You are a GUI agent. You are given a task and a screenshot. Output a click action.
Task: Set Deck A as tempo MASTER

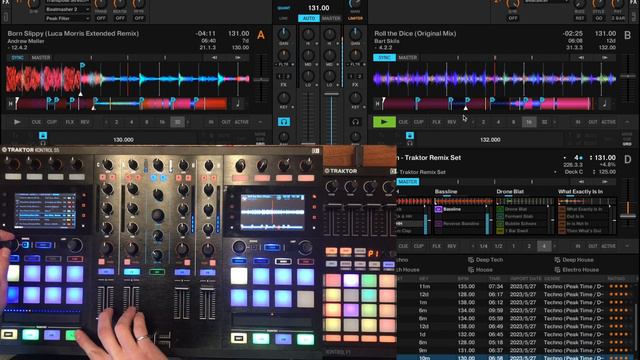(41, 58)
